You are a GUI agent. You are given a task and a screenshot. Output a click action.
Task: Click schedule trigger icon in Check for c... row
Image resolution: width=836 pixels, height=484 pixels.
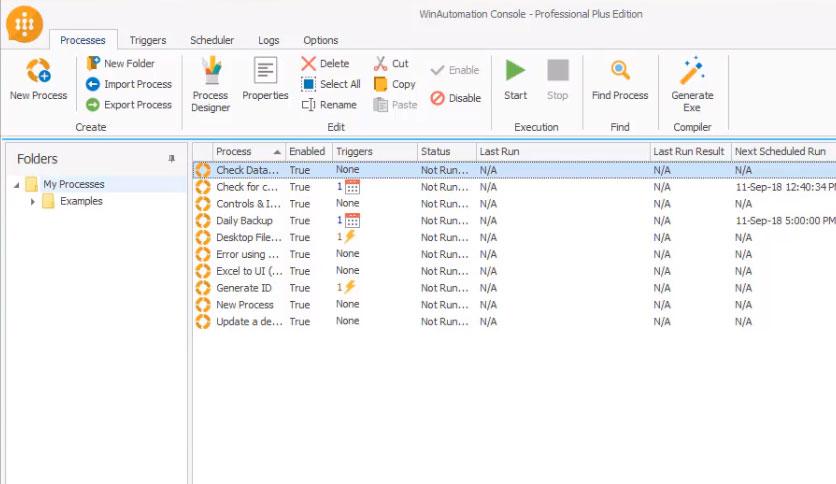coord(352,187)
